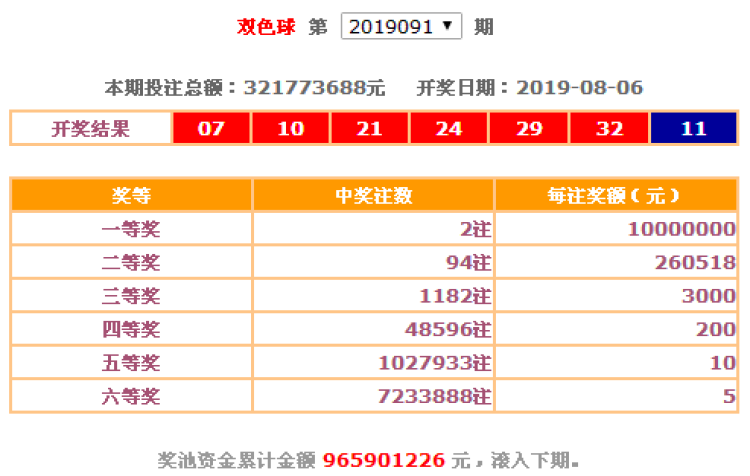Click the red 双色球 title text
The height and width of the screenshot is (476, 750).
point(266,27)
